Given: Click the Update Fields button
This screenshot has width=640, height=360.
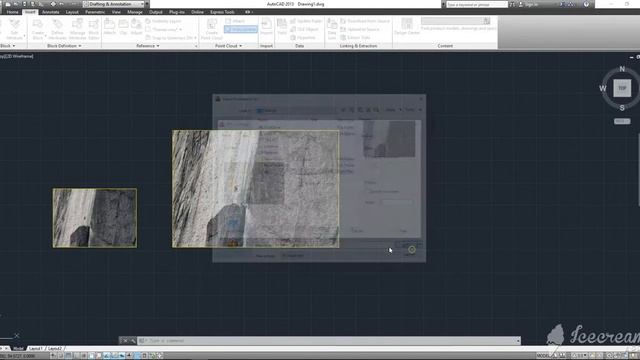Looking at the screenshot, I should pyautogui.click(x=306, y=21).
